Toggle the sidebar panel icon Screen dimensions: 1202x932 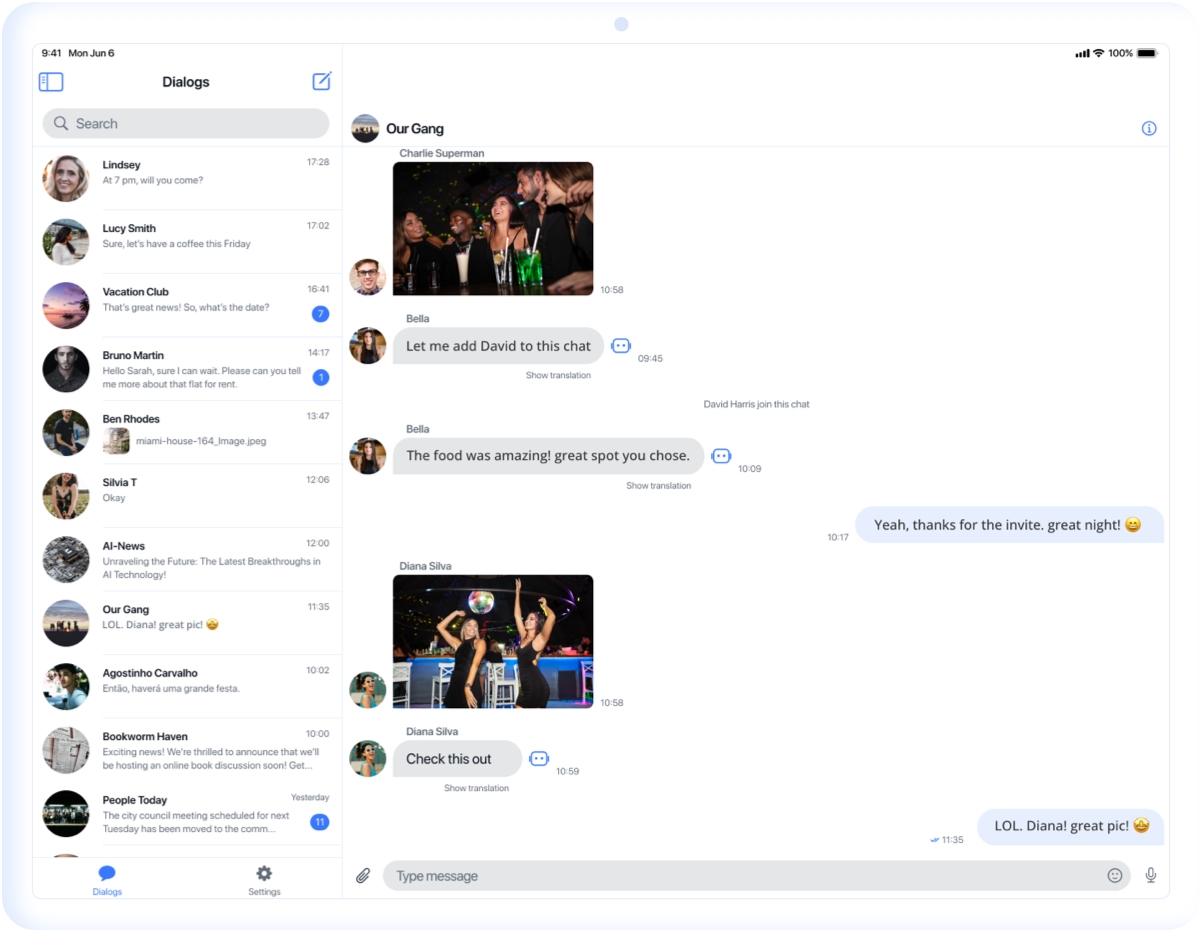[51, 82]
